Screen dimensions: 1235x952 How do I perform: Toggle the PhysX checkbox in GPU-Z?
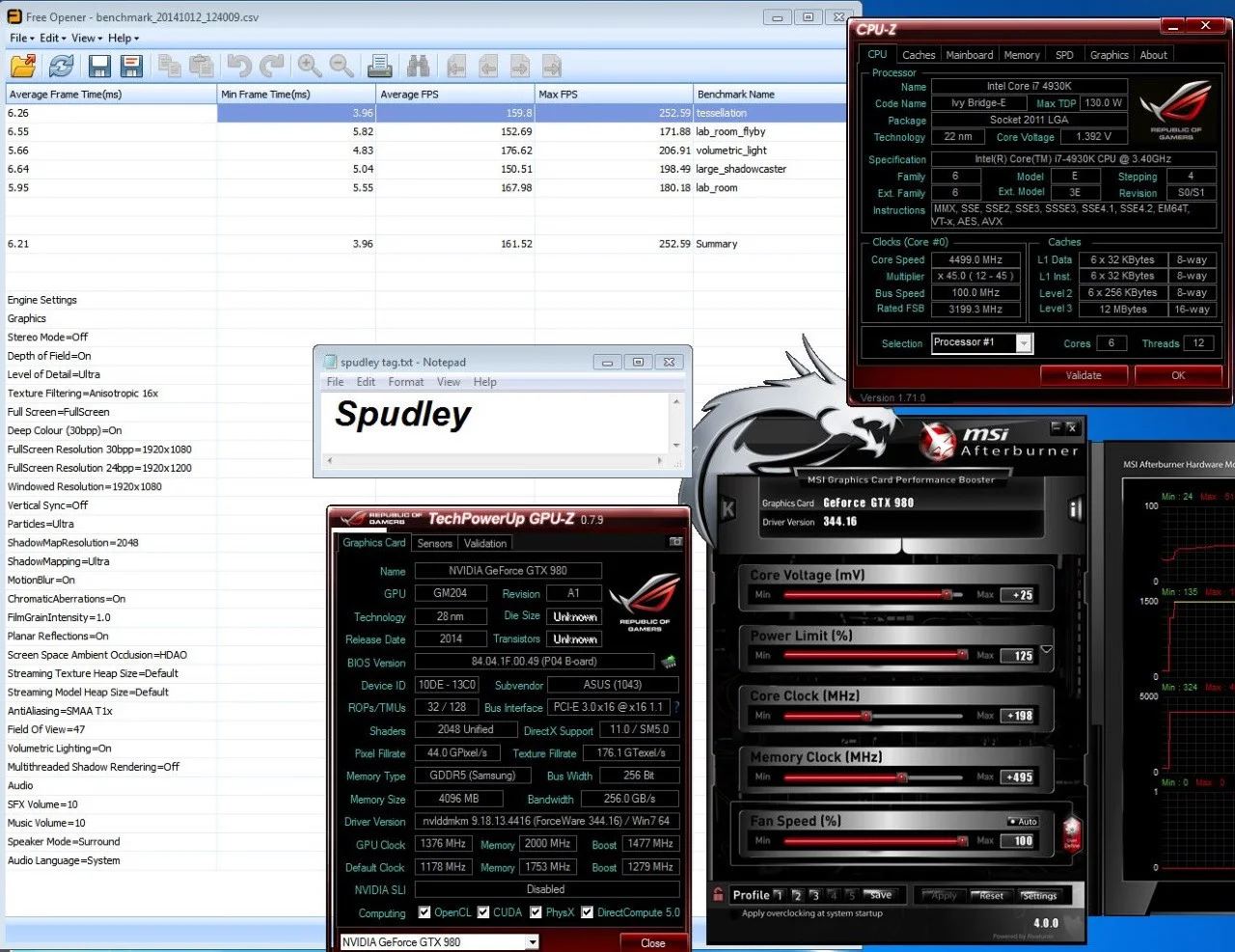point(535,912)
